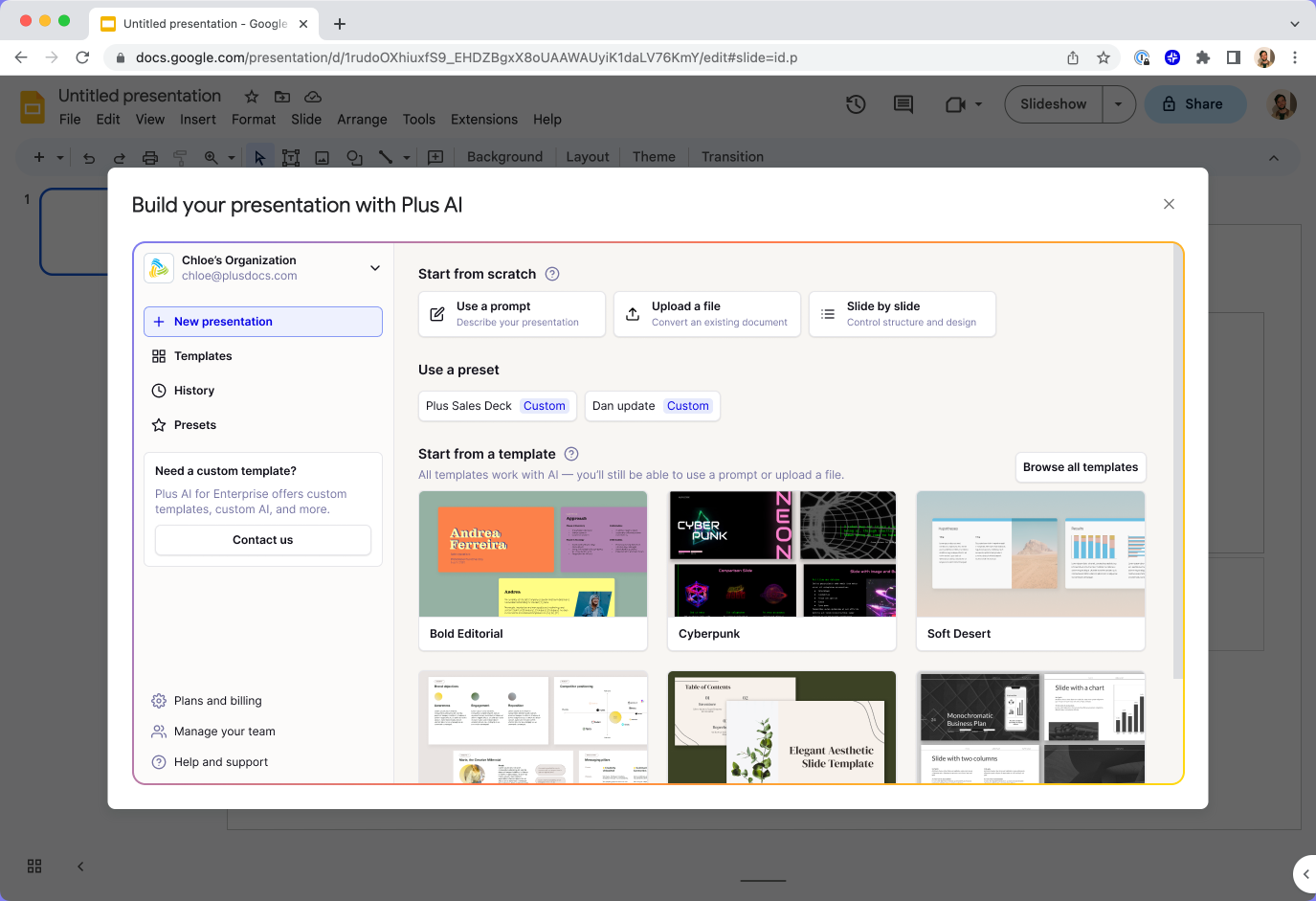Choose Use a prompt option
The height and width of the screenshot is (901, 1316).
click(512, 314)
